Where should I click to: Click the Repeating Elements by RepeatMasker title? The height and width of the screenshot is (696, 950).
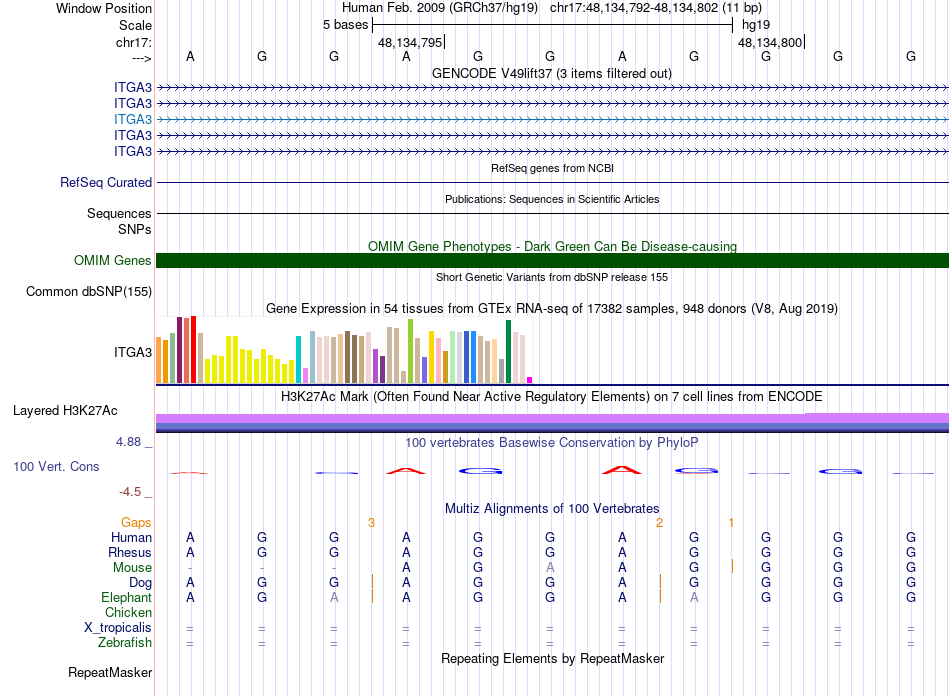[x=552, y=658]
